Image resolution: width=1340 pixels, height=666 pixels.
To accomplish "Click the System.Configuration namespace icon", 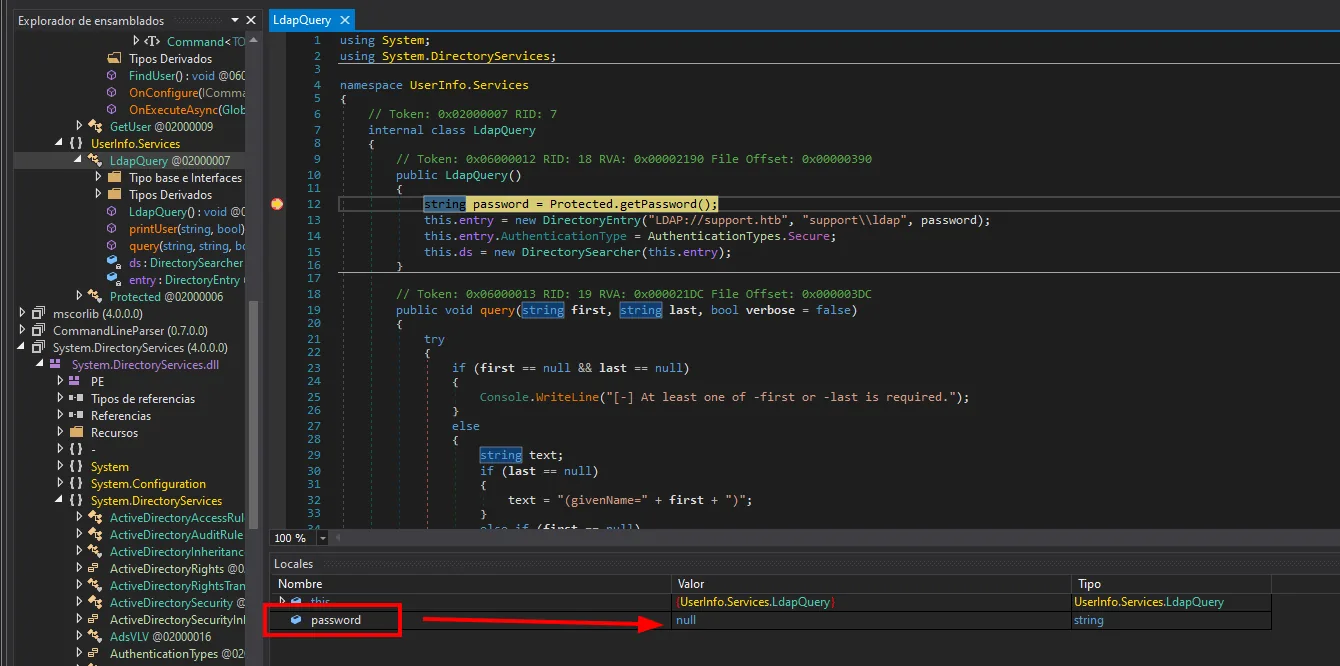I will (76, 484).
